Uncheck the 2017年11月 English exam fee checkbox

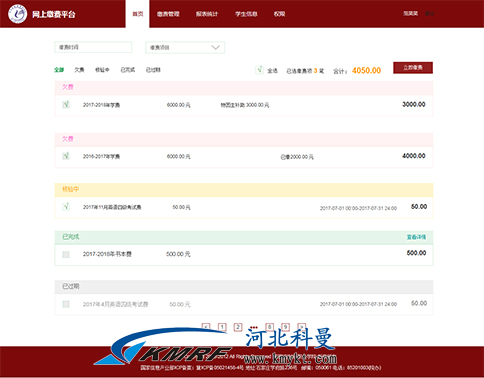(66, 207)
